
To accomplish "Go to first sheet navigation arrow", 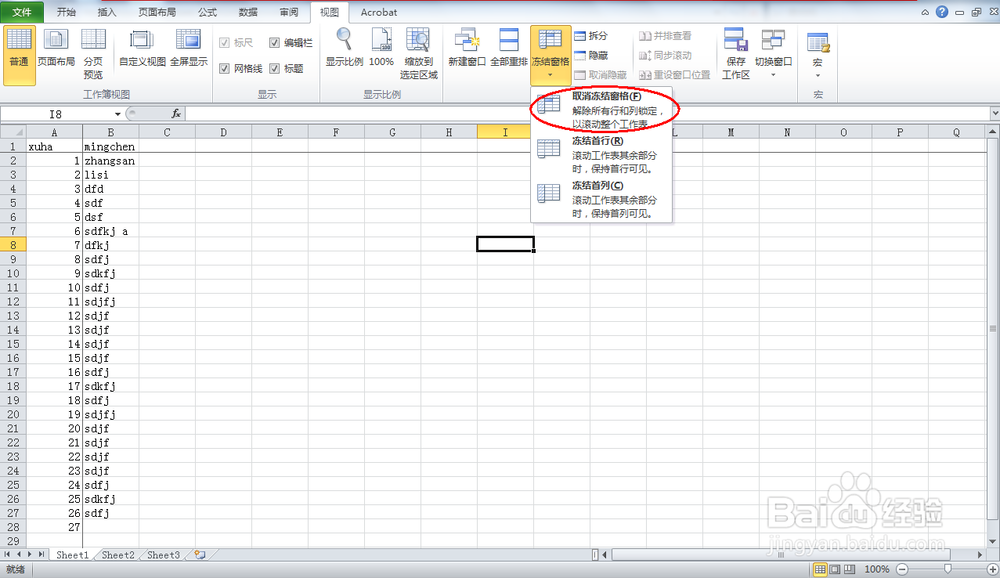I will [x=8, y=555].
